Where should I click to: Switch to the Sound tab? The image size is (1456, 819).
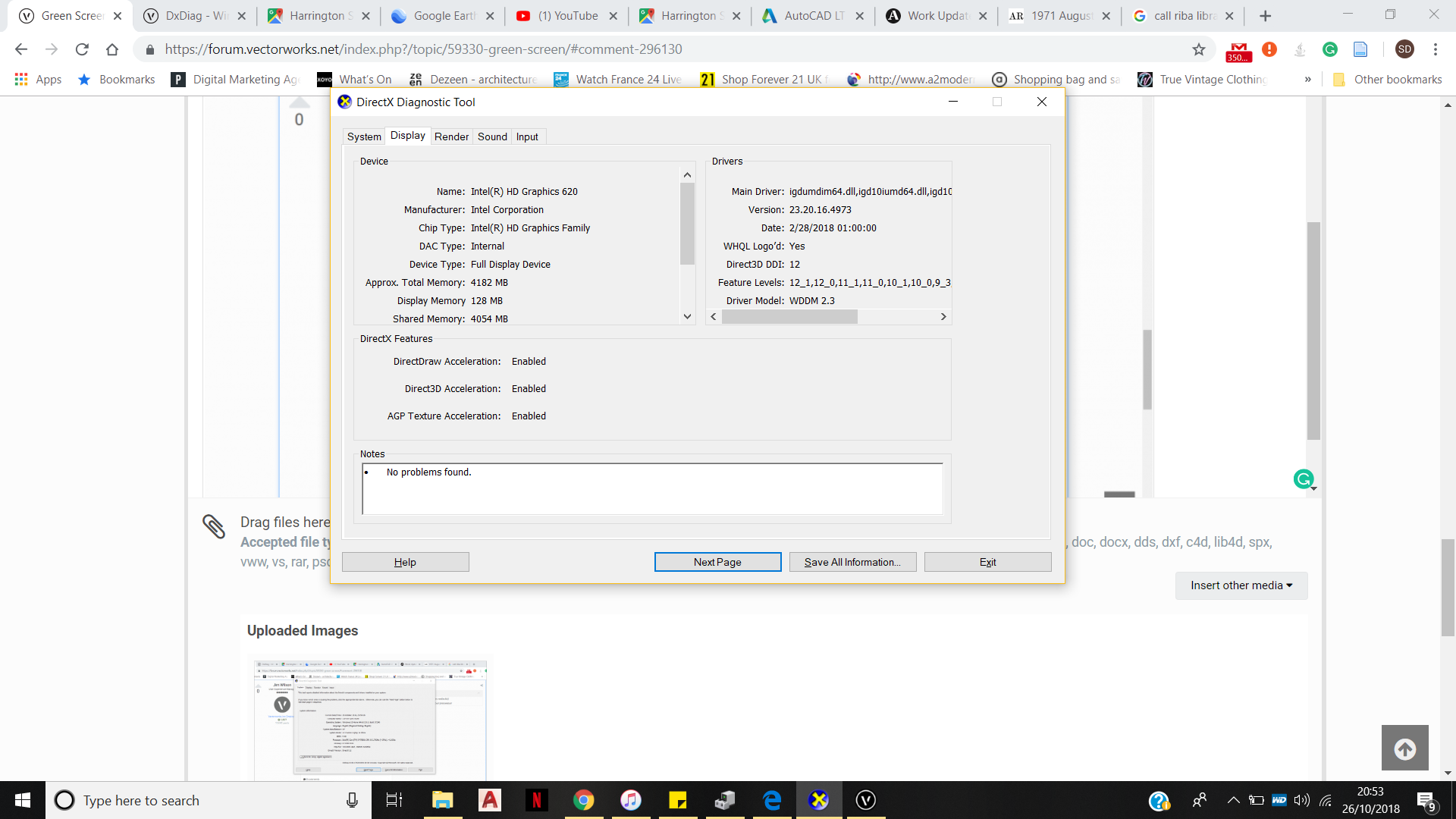492,136
